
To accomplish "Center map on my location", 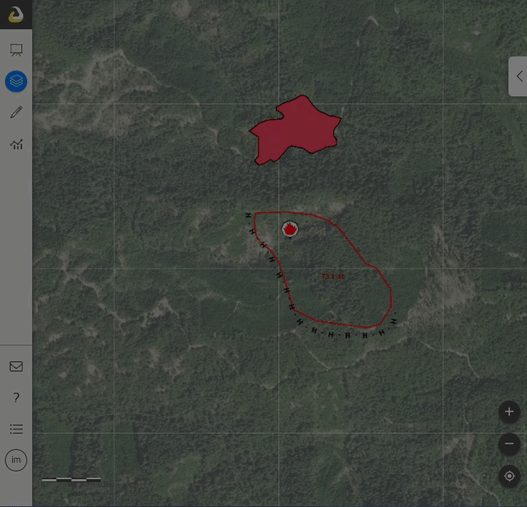I will point(509,476).
